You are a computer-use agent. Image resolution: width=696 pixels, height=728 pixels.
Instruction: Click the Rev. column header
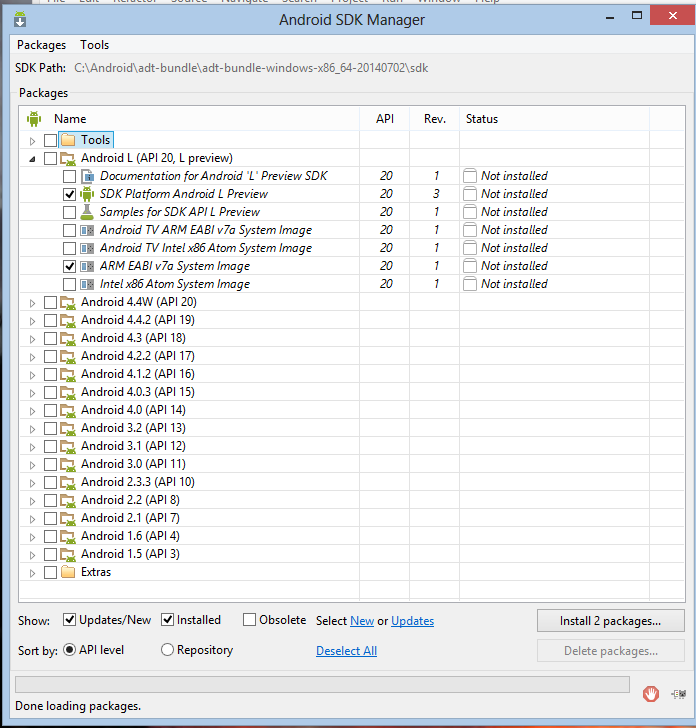[435, 119]
